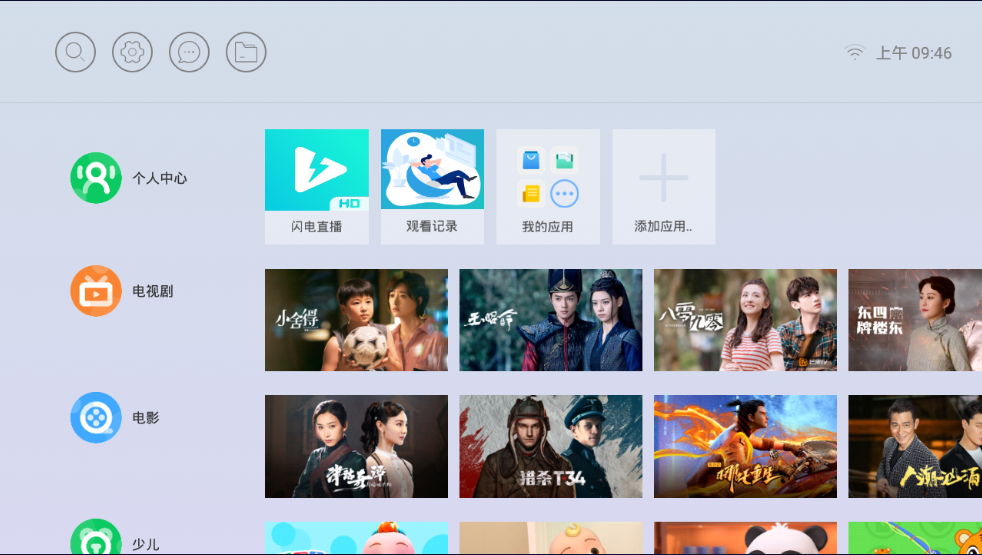
Task: Launch the 闪电直播 app tile
Action: [x=317, y=187]
